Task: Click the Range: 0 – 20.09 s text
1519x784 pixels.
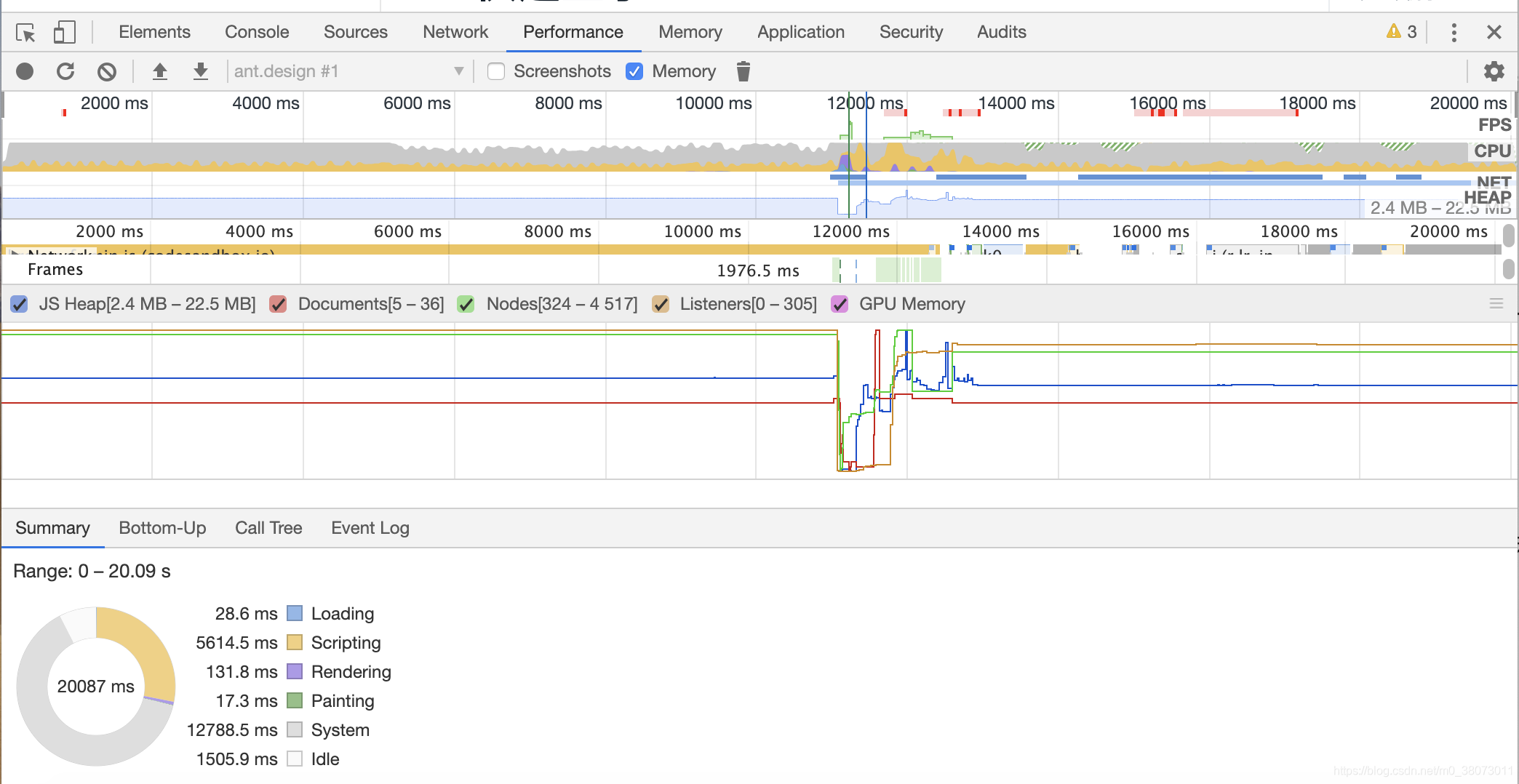Action: click(x=92, y=571)
